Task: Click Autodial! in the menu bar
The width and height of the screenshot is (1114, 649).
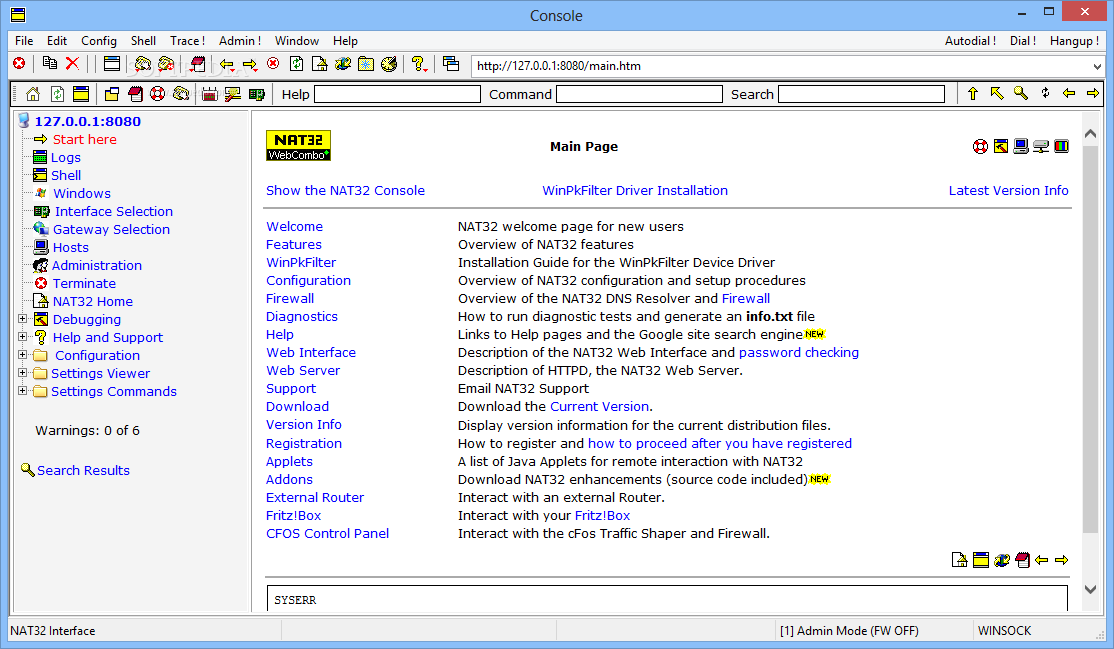Action: pos(970,41)
